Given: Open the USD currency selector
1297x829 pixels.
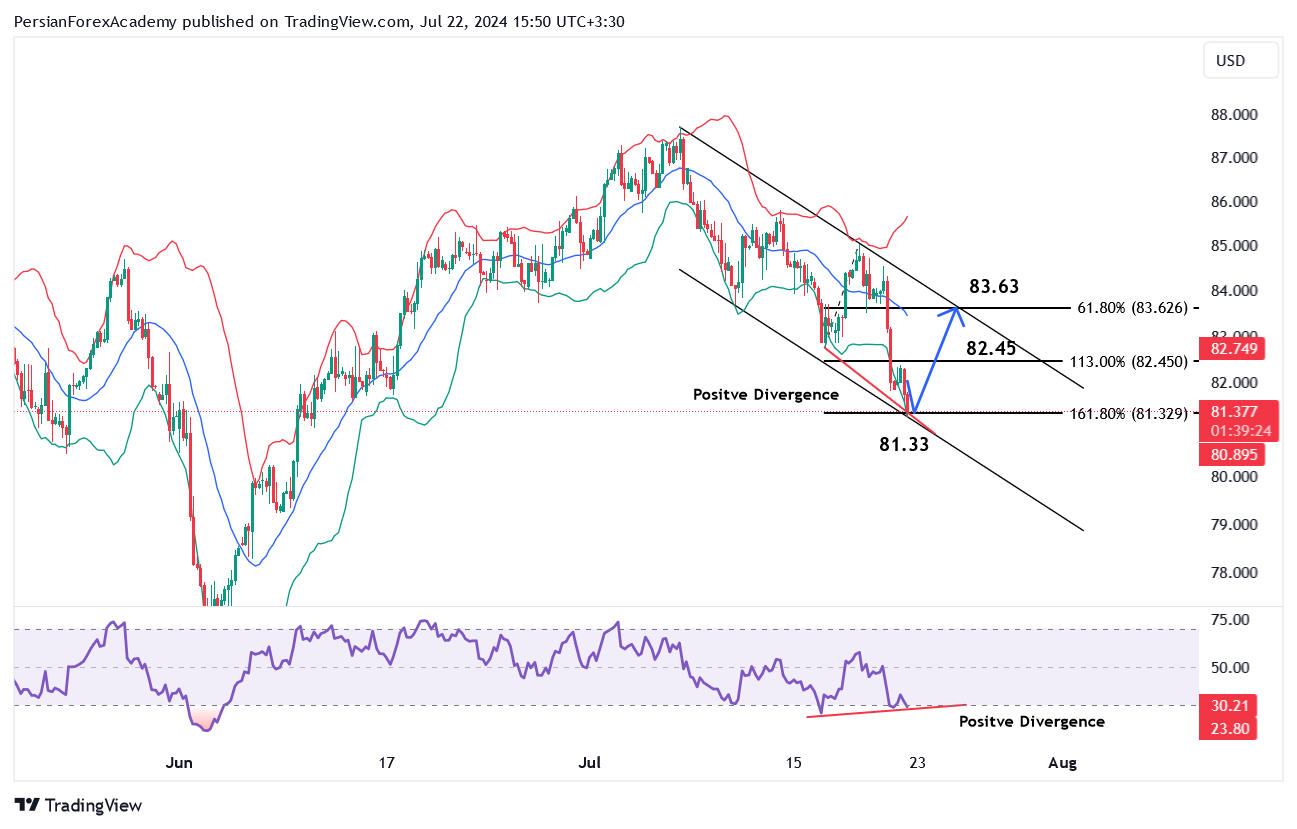Looking at the screenshot, I should click(1241, 61).
